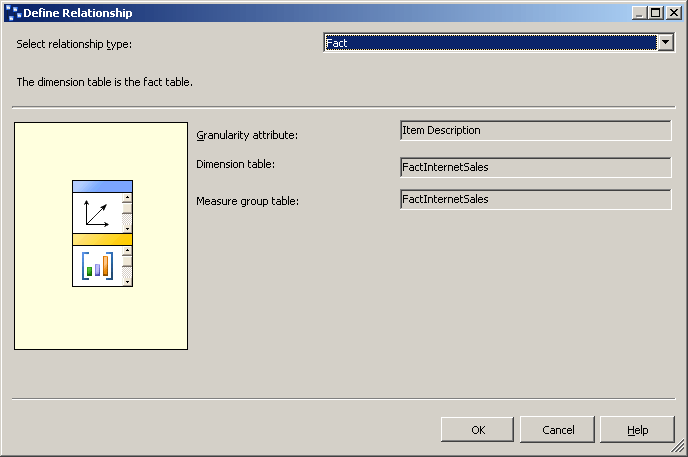Open Help for this dialog
Screen dimensions: 688x457
click(x=637, y=430)
